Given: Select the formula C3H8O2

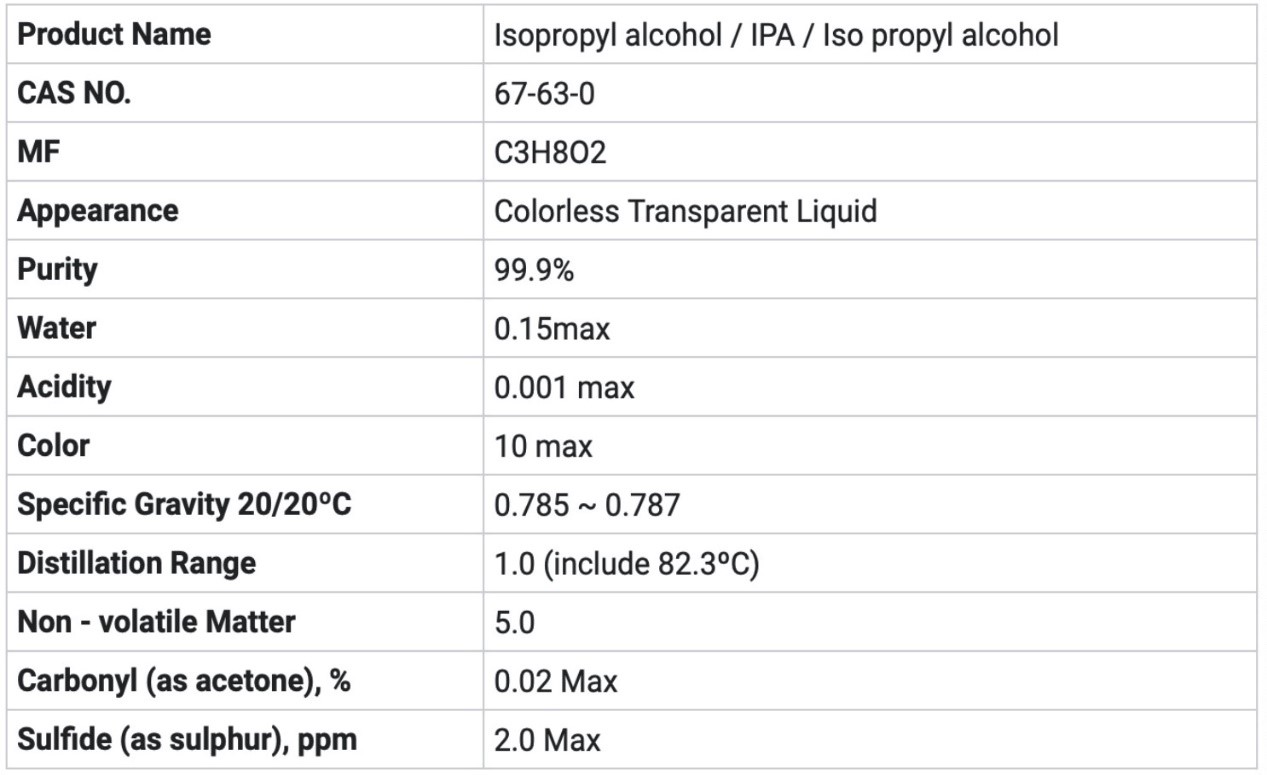Looking at the screenshot, I should [x=551, y=153].
